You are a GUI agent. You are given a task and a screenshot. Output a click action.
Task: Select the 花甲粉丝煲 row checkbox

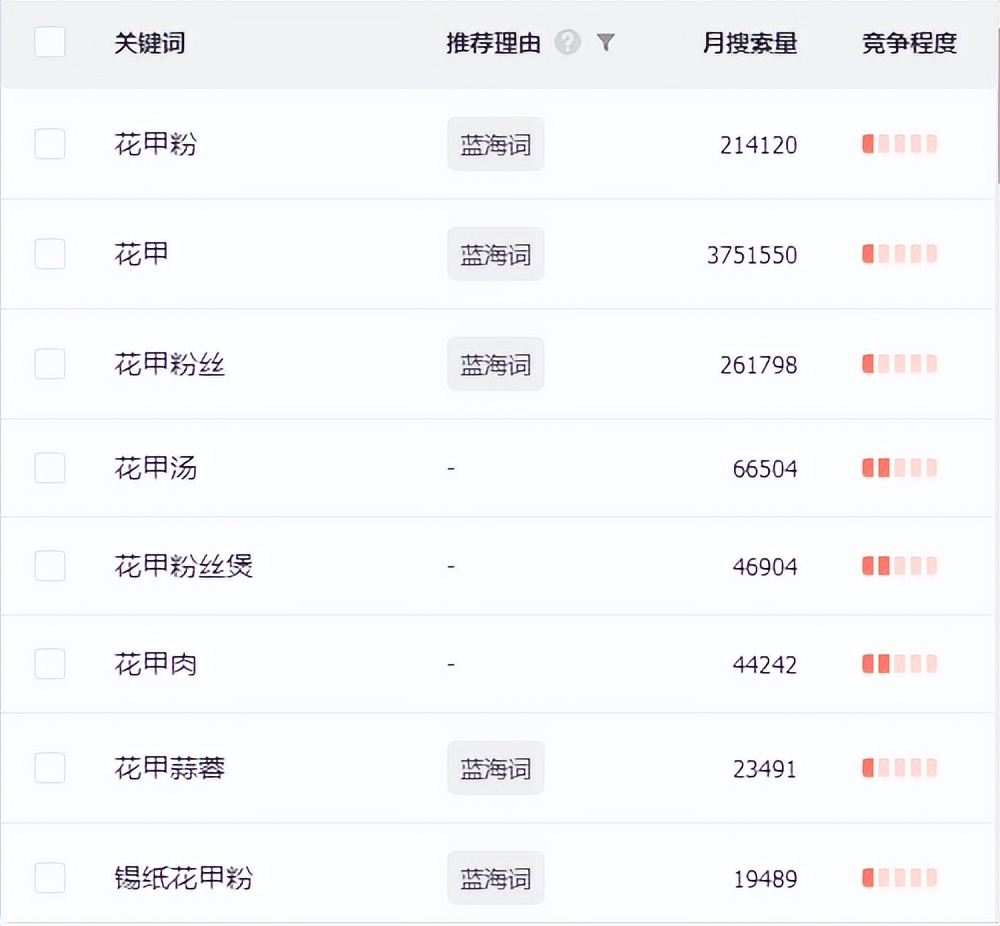click(x=50, y=565)
